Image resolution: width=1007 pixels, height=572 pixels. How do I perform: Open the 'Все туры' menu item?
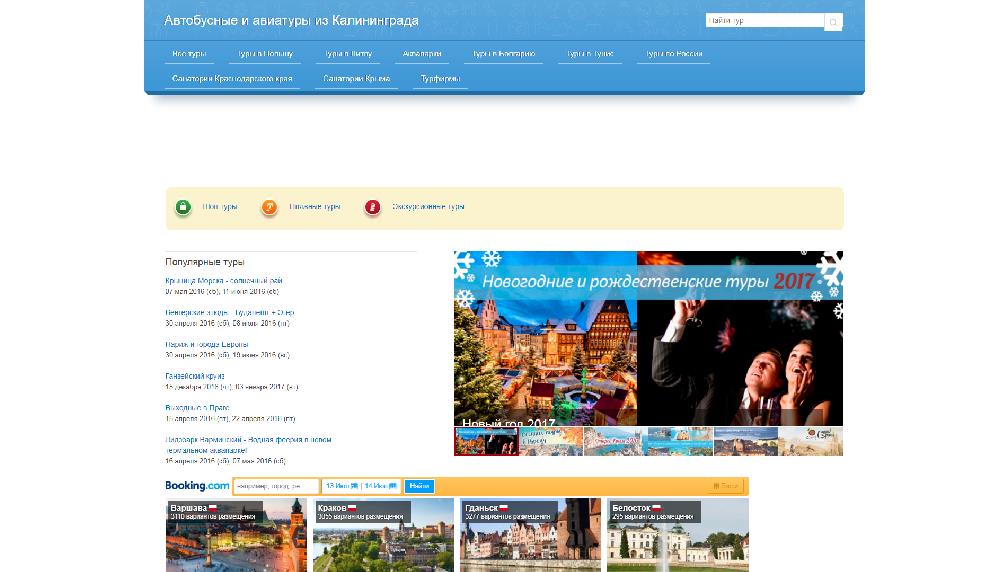pos(189,54)
